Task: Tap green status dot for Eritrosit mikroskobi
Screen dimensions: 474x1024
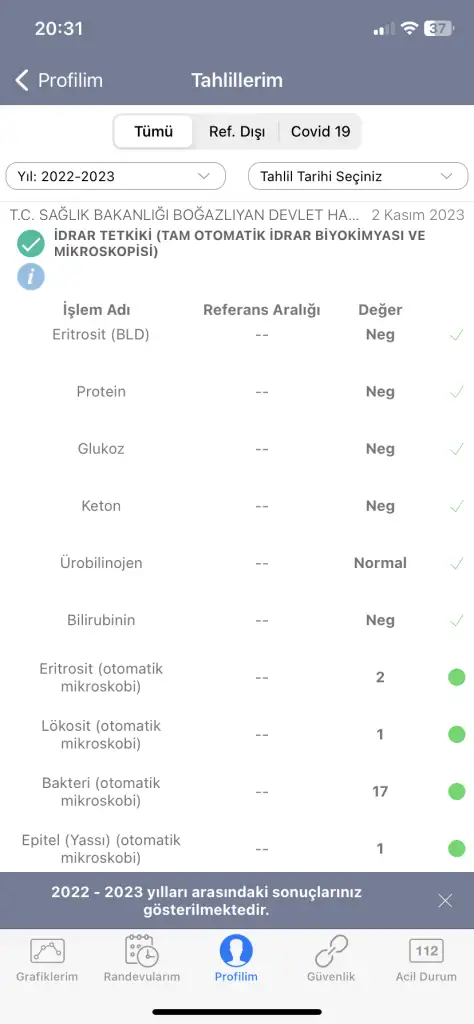Action: click(x=456, y=677)
